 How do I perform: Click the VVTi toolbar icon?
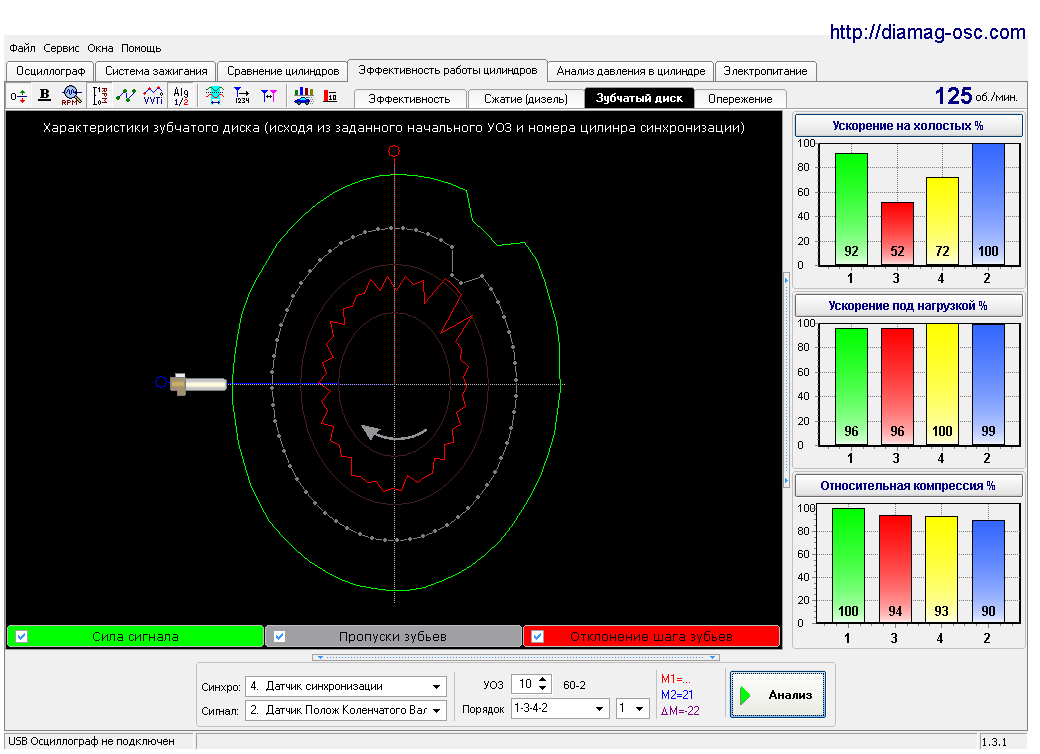point(153,96)
